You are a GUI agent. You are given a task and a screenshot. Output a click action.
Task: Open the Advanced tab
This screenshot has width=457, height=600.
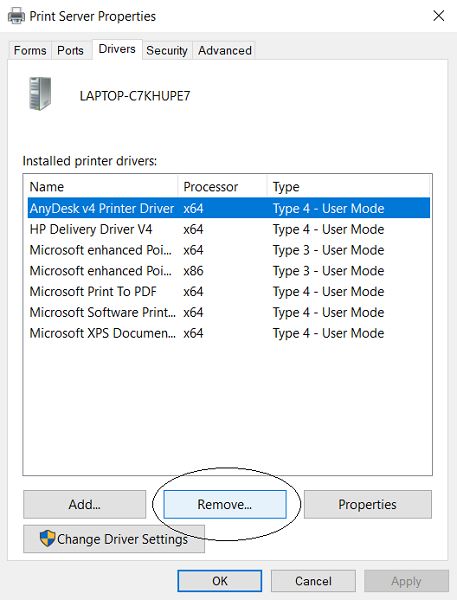point(225,51)
